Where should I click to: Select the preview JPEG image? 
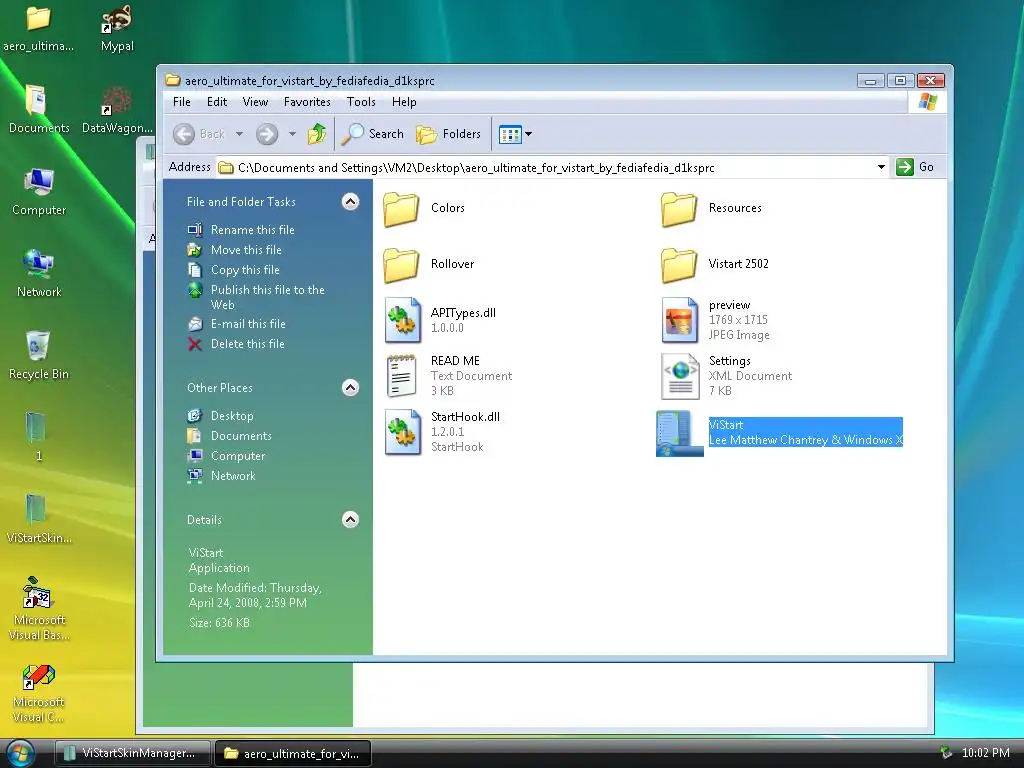click(x=715, y=320)
